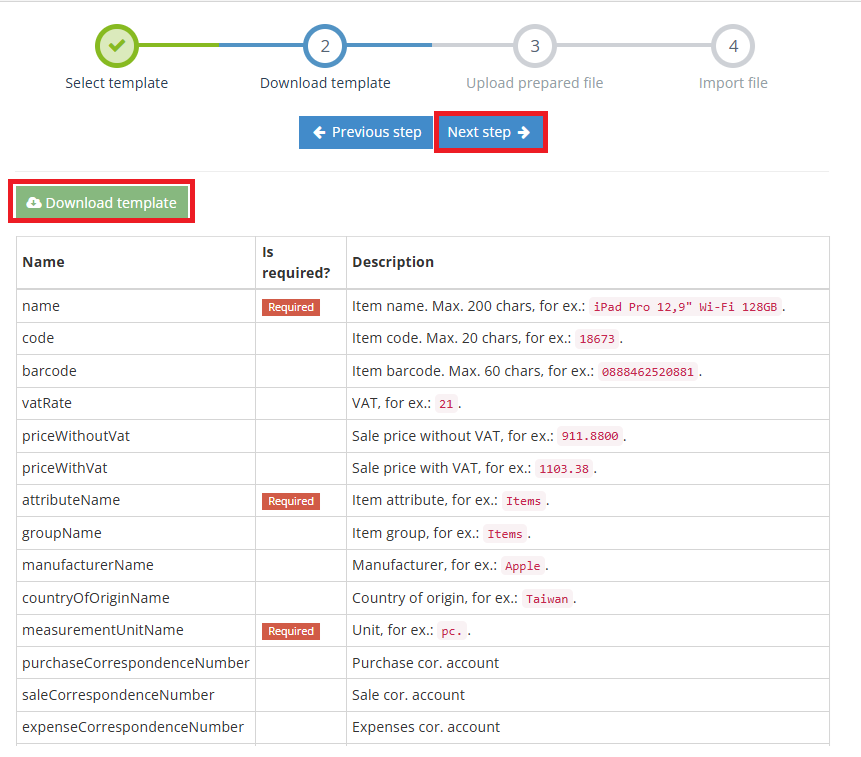This screenshot has height=757, width=861.
Task: Click step 3 circle labeled Upload prepared file
Action: click(534, 45)
